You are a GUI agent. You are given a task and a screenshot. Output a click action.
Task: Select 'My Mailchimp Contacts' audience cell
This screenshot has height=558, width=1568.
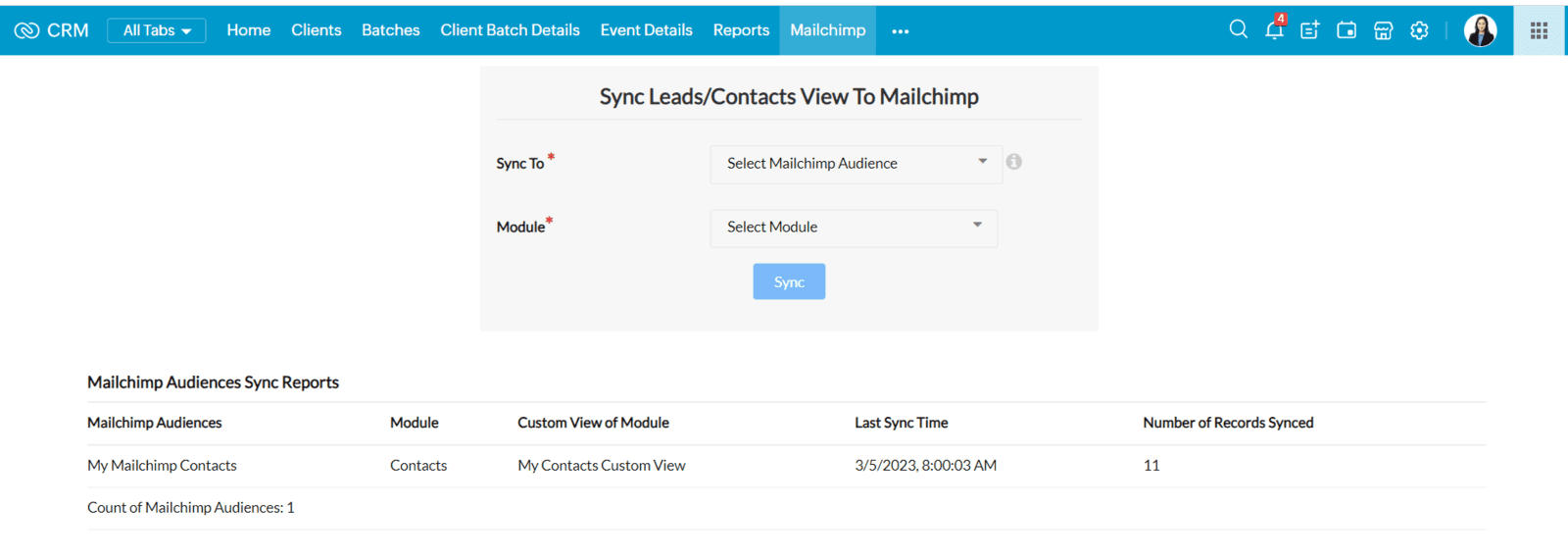click(x=162, y=466)
